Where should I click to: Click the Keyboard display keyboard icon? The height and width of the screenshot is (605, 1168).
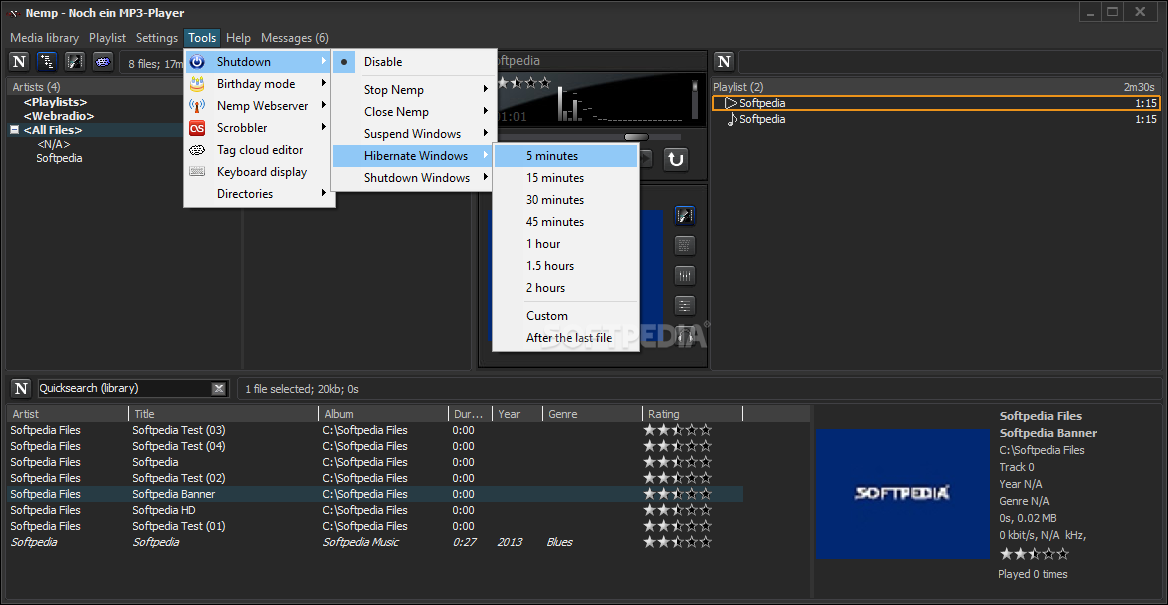coord(197,171)
